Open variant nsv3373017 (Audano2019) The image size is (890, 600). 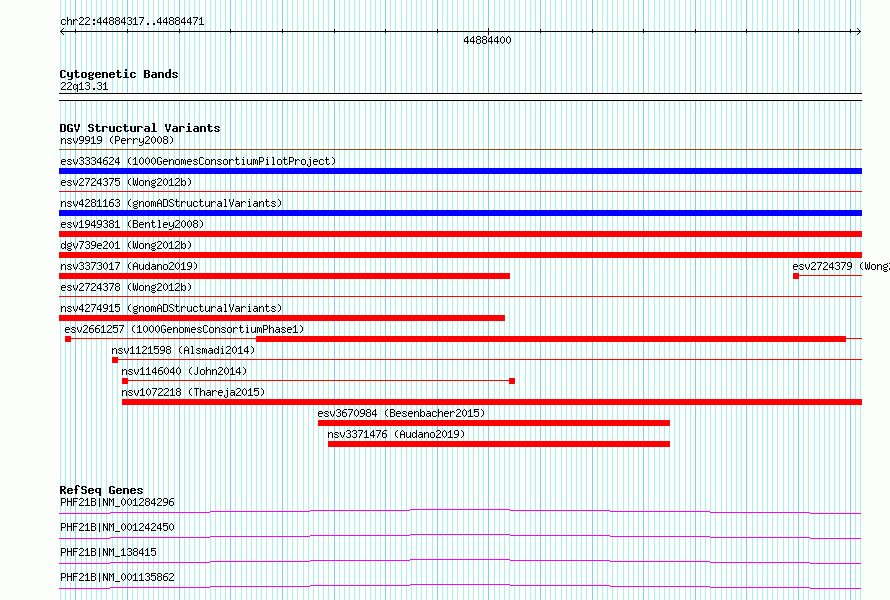[129, 266]
